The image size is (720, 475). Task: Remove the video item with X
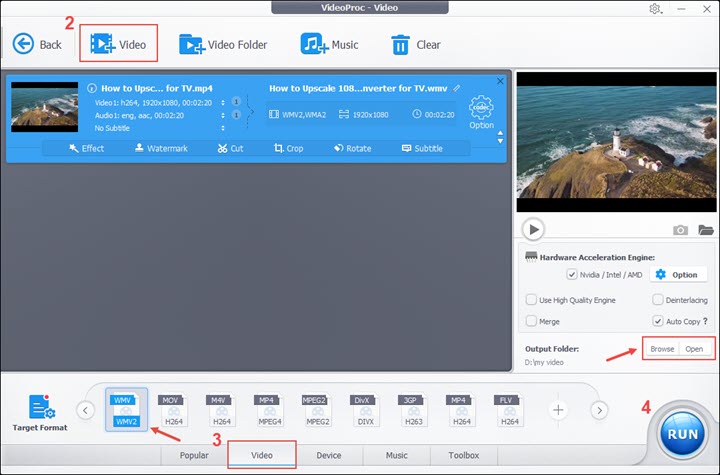tap(500, 81)
